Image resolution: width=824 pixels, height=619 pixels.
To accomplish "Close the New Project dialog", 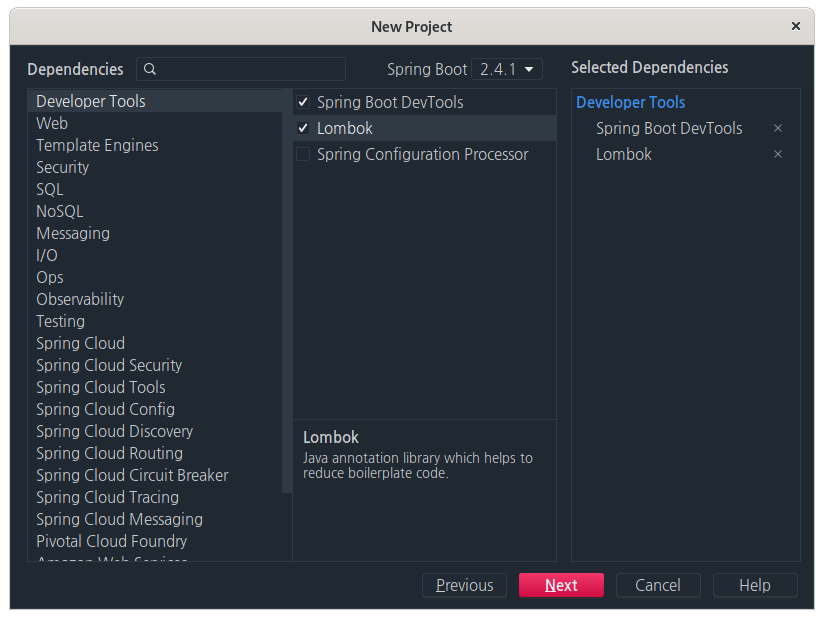I will (796, 26).
